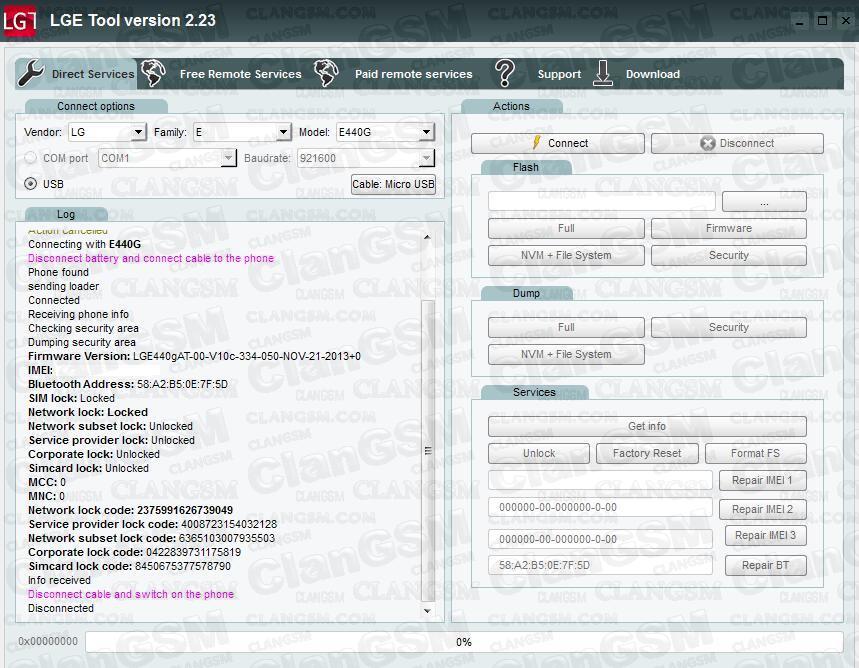The width and height of the screenshot is (859, 668).
Task: Open the Support tab
Action: (x=538, y=73)
